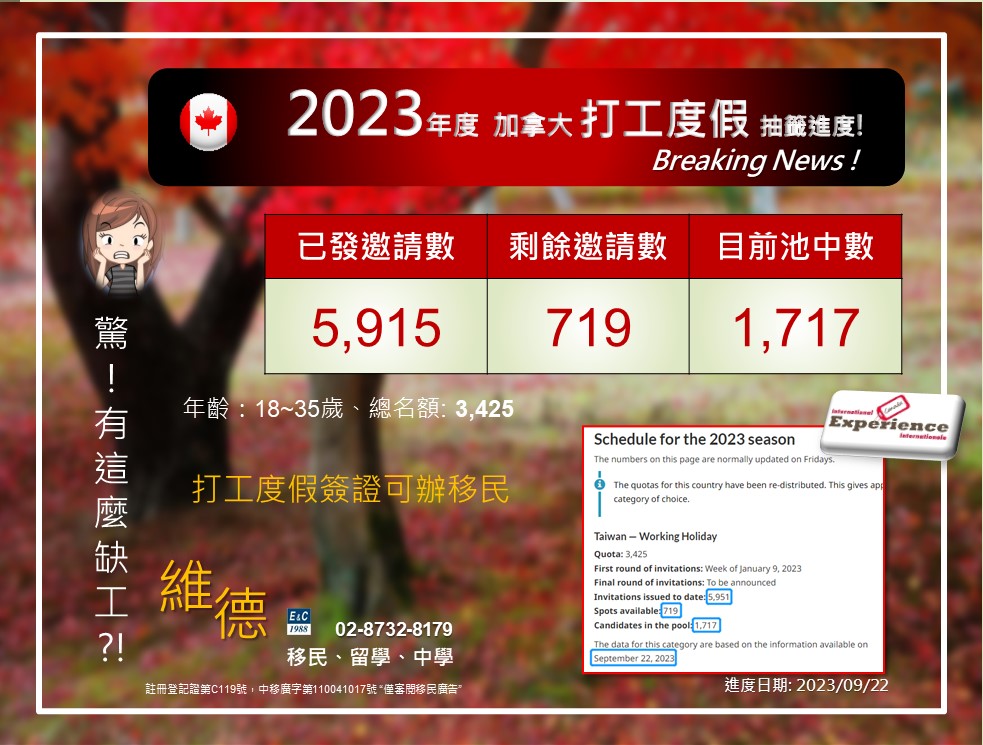Click the phone number '02-8732-8179'
The width and height of the screenshot is (983, 745).
tap(394, 629)
